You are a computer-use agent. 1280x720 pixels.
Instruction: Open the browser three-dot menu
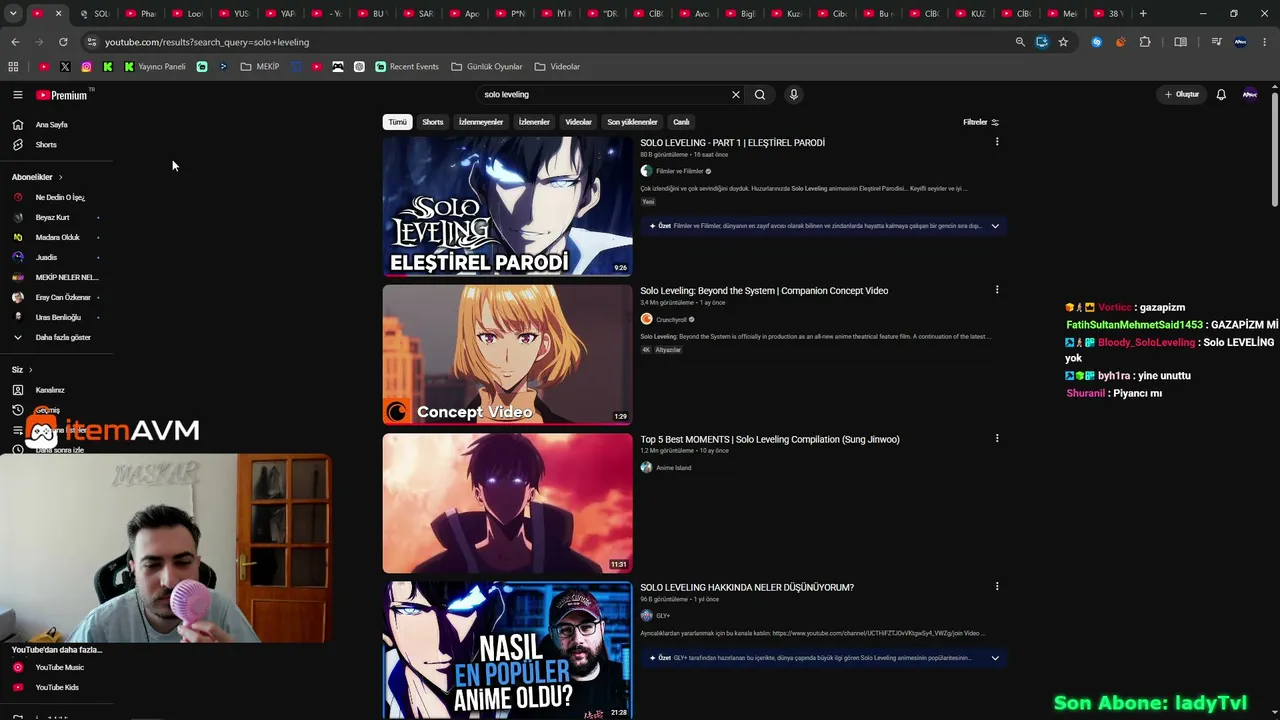1265,42
